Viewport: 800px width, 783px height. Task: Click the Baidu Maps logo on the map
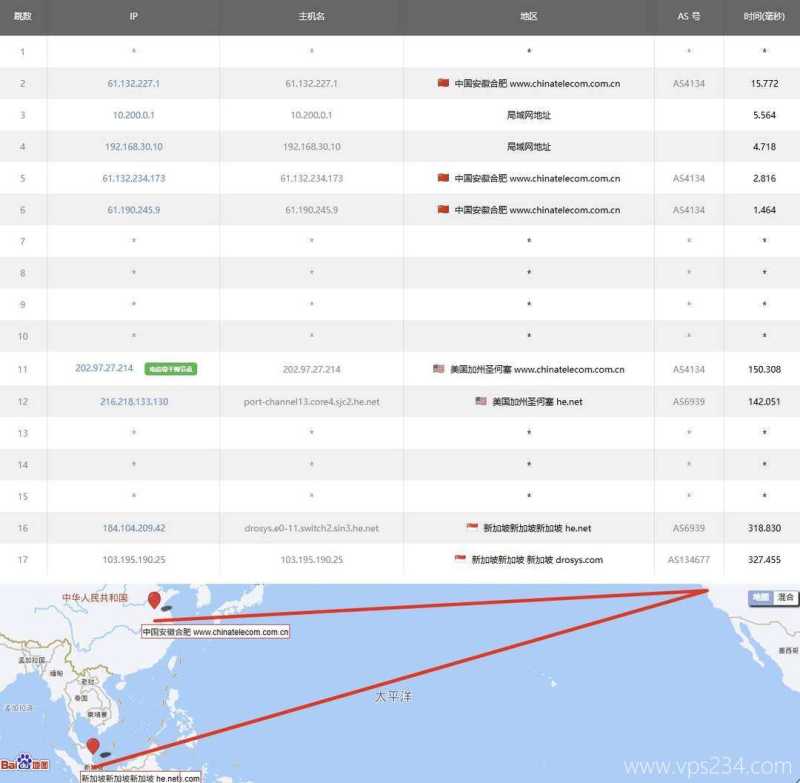click(x=24, y=764)
